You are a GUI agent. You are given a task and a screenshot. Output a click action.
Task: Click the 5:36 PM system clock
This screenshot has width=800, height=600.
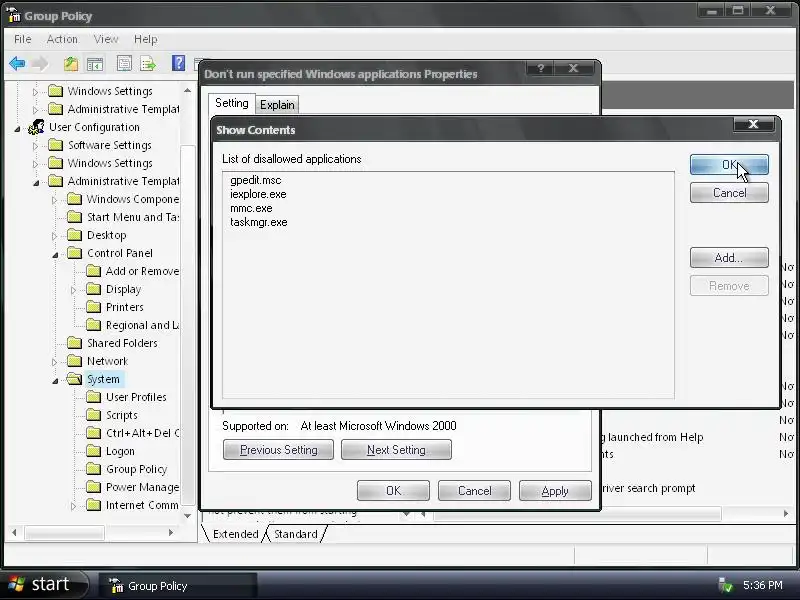pos(763,585)
